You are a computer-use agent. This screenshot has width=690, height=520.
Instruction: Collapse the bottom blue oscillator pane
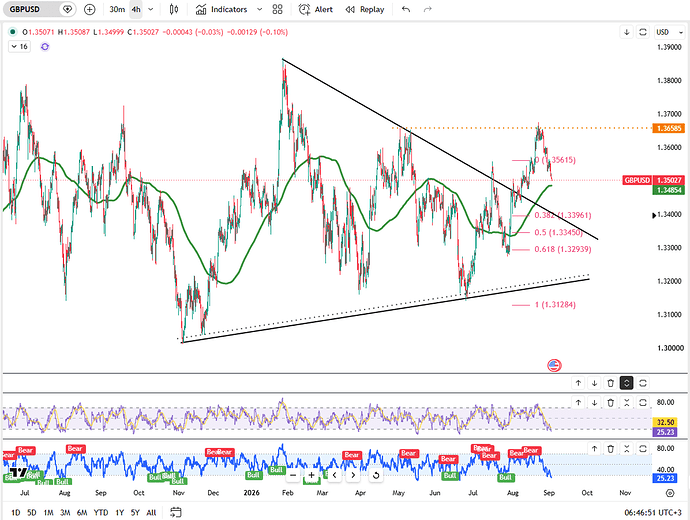click(x=627, y=448)
